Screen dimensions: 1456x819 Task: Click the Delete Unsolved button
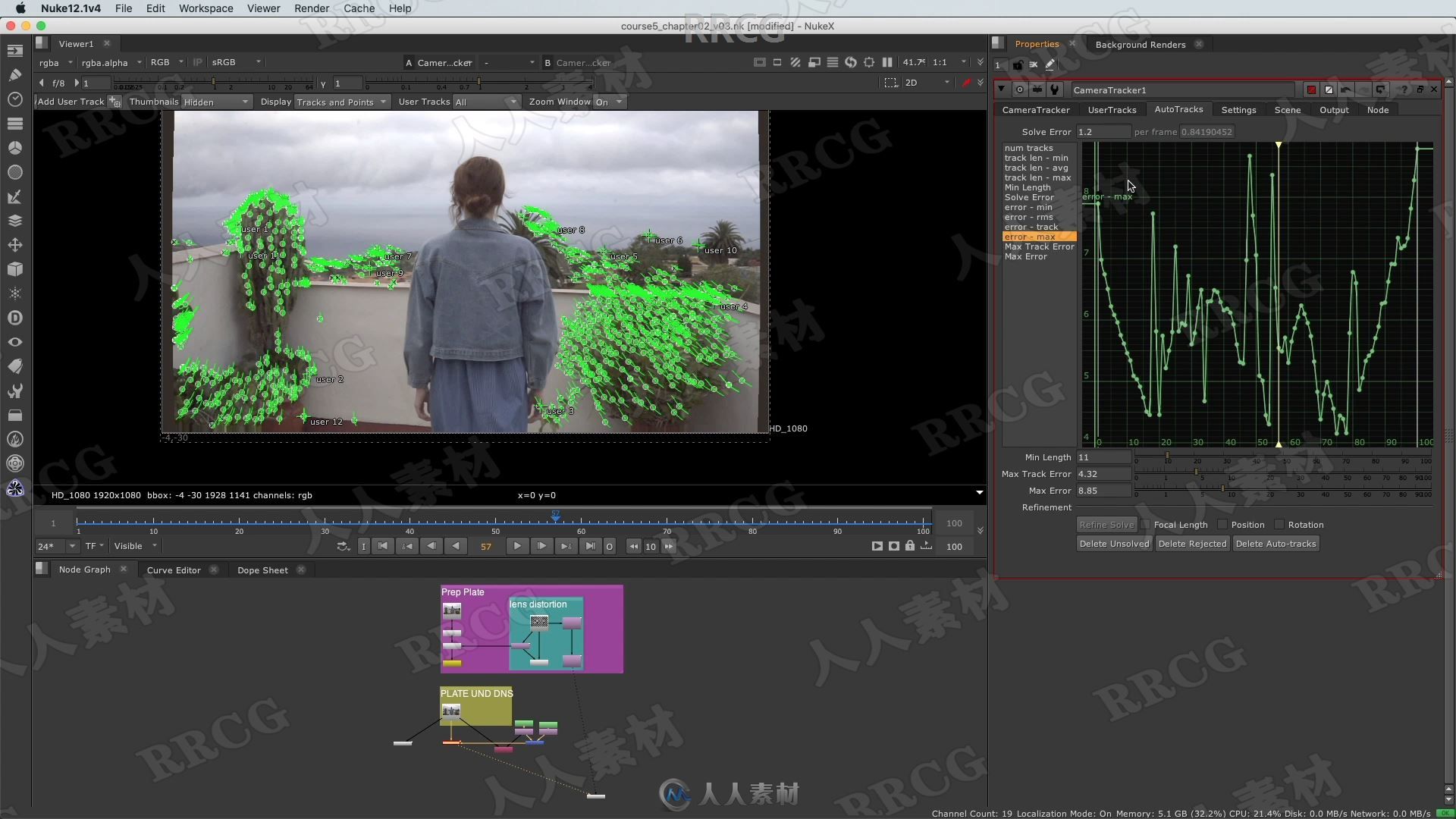coord(1114,544)
